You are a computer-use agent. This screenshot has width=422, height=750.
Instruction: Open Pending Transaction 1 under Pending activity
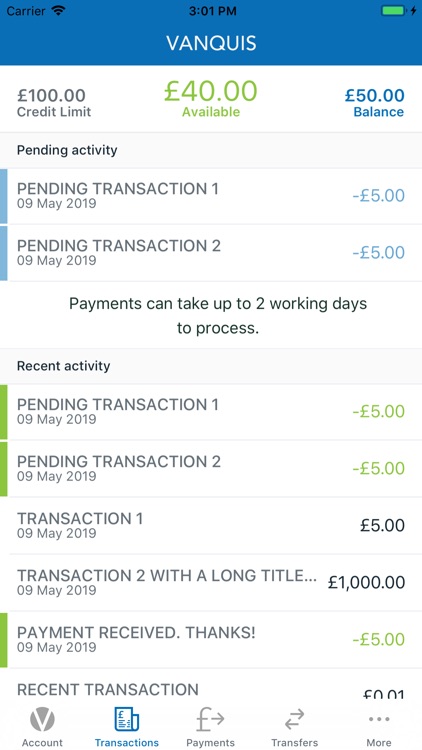click(211, 196)
